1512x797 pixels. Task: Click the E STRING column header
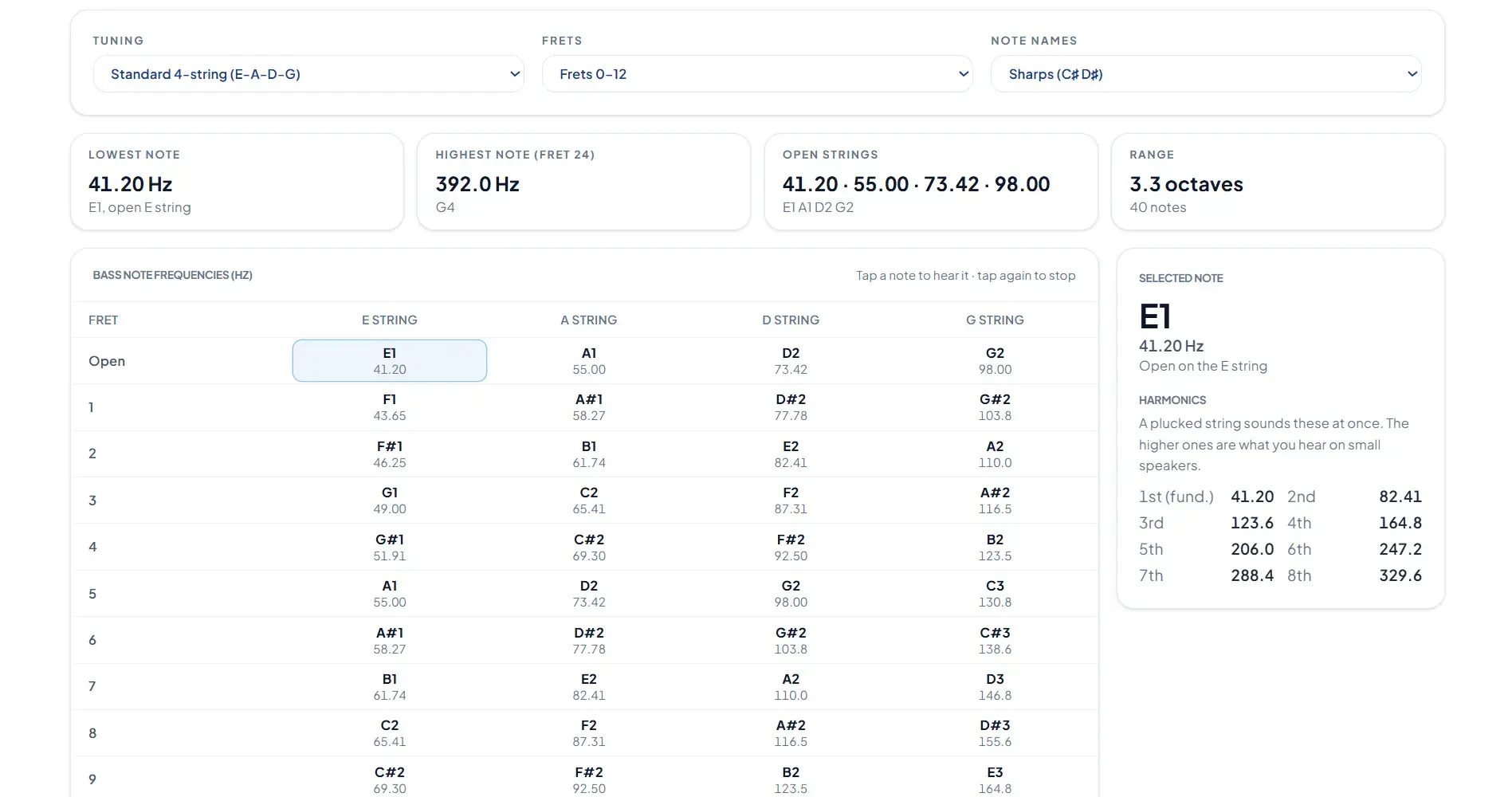click(390, 320)
